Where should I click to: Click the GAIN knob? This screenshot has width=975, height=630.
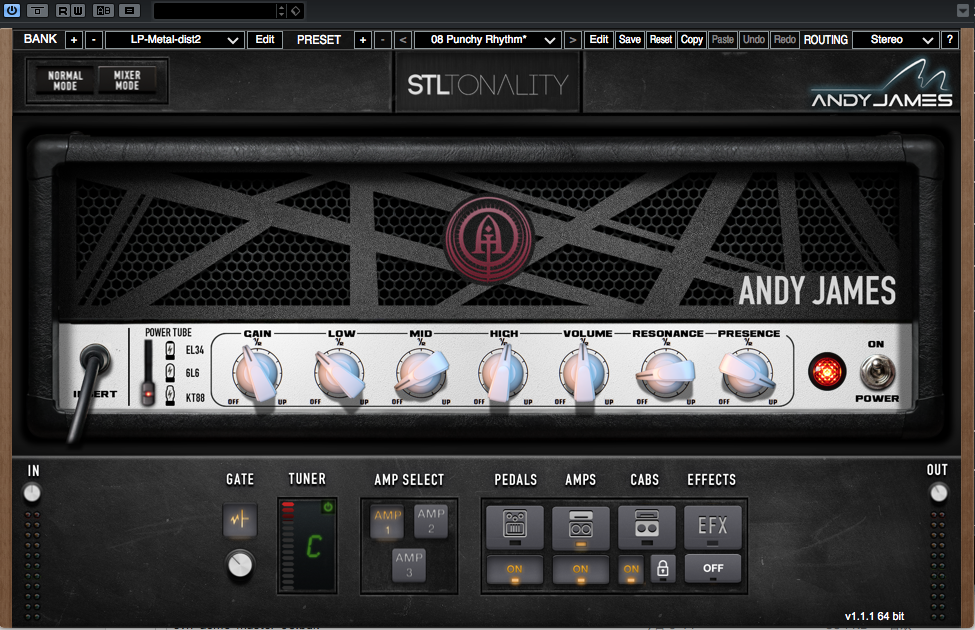tap(257, 374)
